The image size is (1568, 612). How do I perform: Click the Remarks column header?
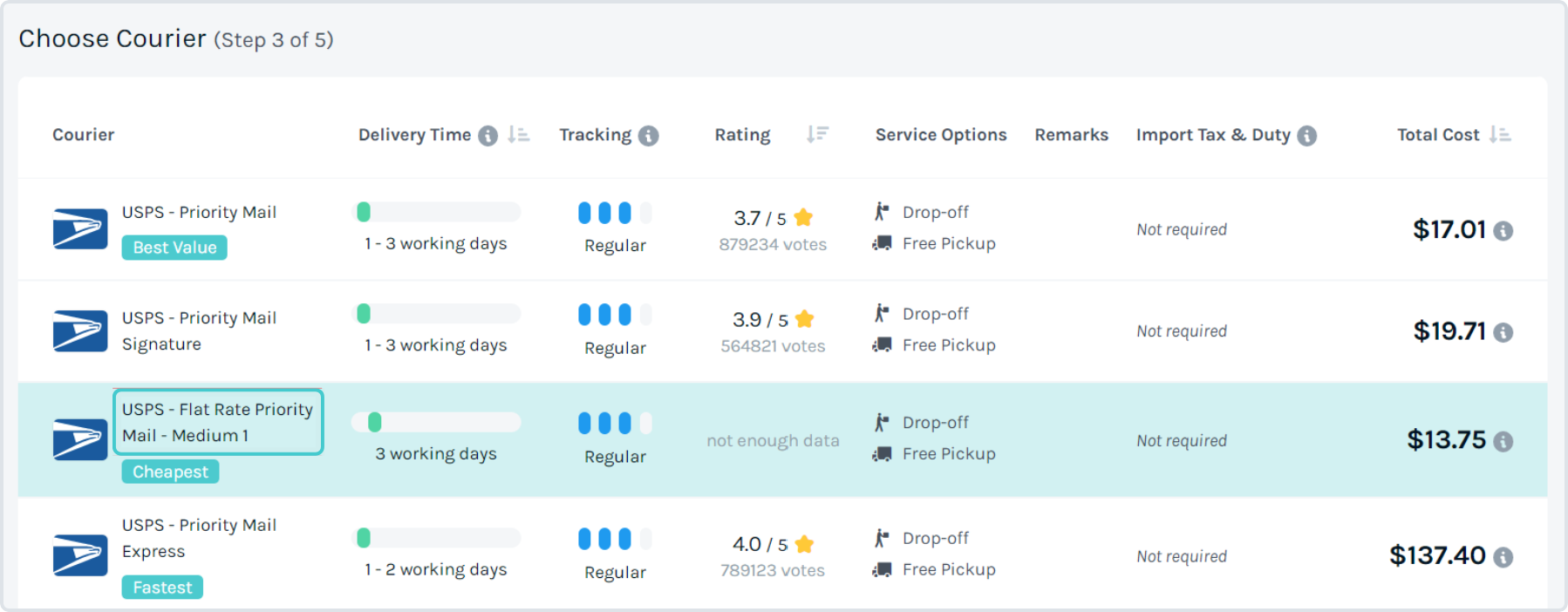(x=1072, y=134)
